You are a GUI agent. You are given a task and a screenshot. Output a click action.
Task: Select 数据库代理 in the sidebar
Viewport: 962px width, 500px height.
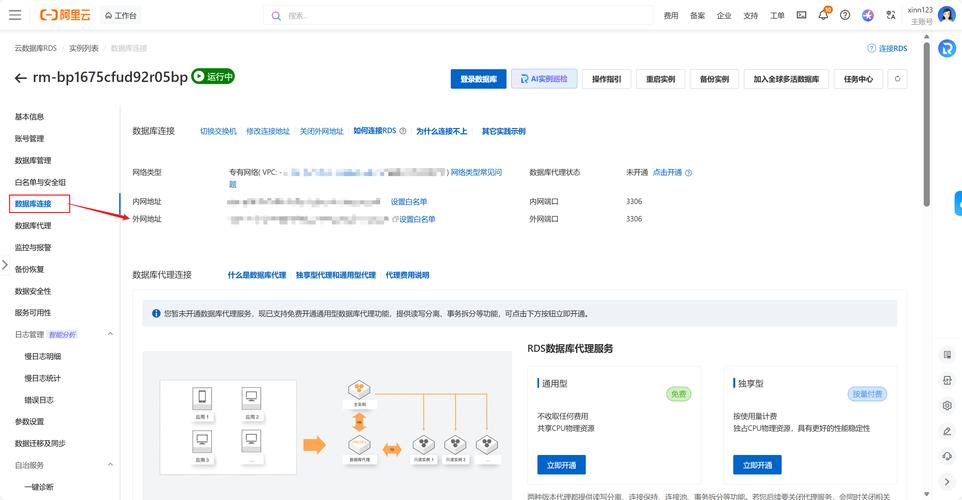pos(33,226)
